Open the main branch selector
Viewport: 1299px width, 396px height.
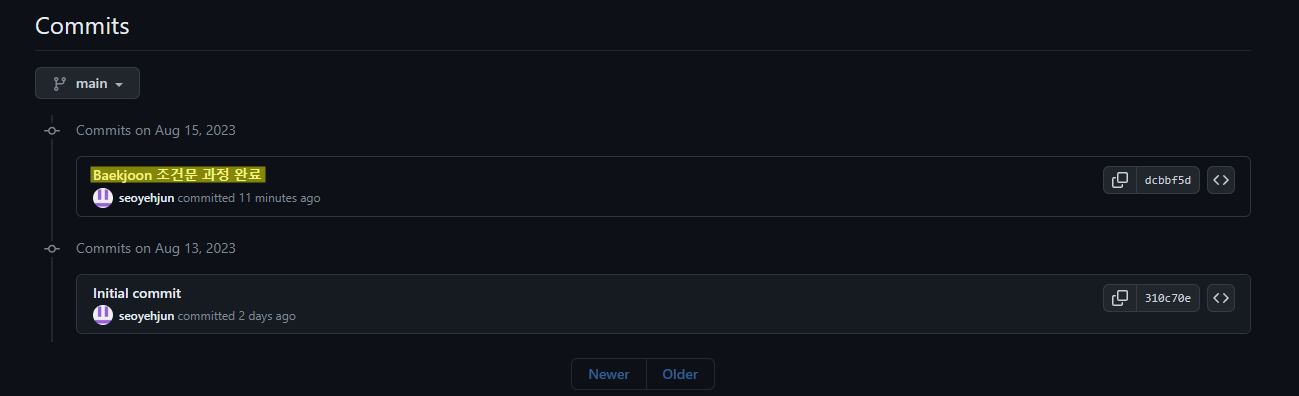tap(87, 84)
